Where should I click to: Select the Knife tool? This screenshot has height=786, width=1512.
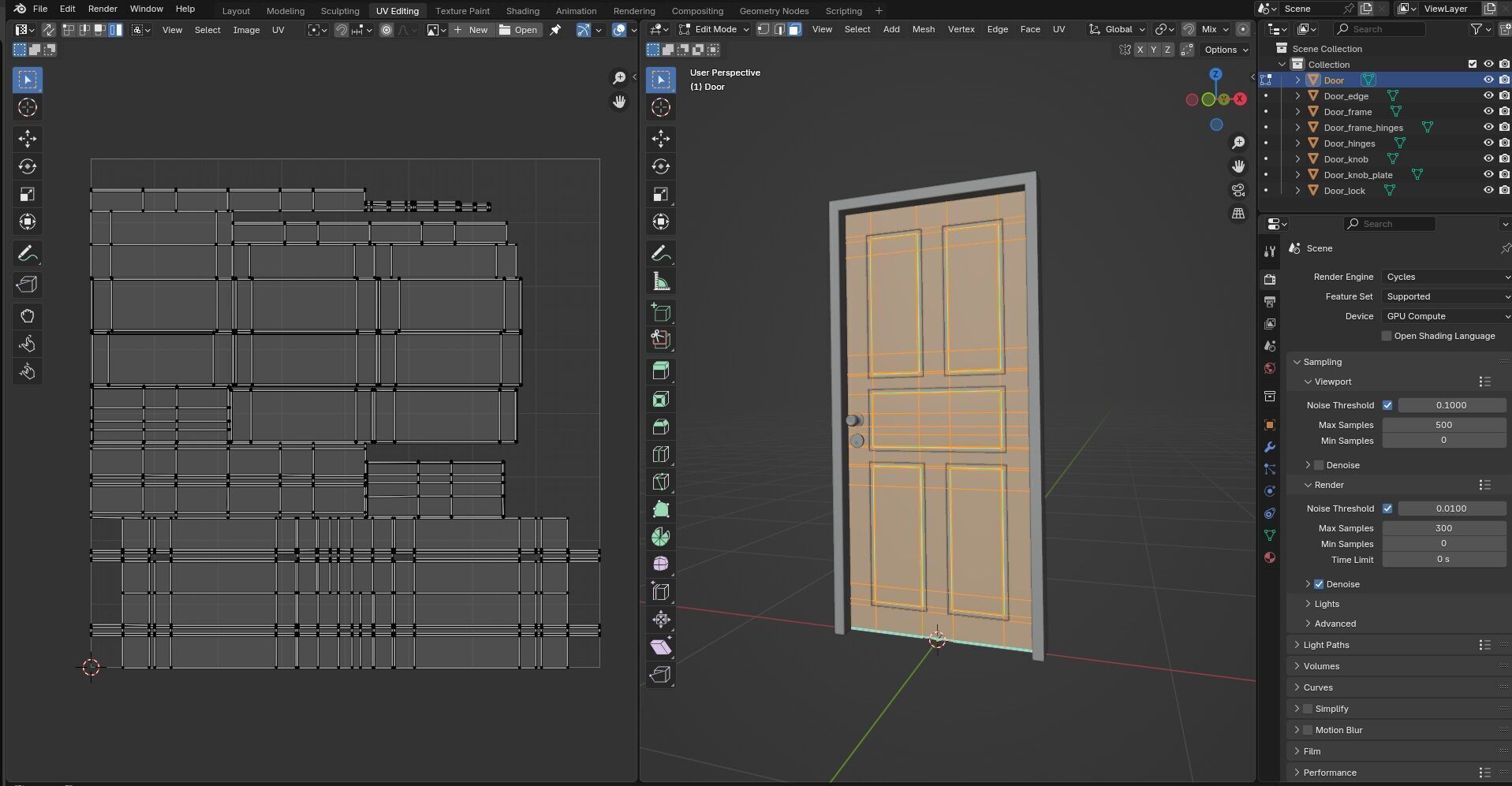(660, 482)
